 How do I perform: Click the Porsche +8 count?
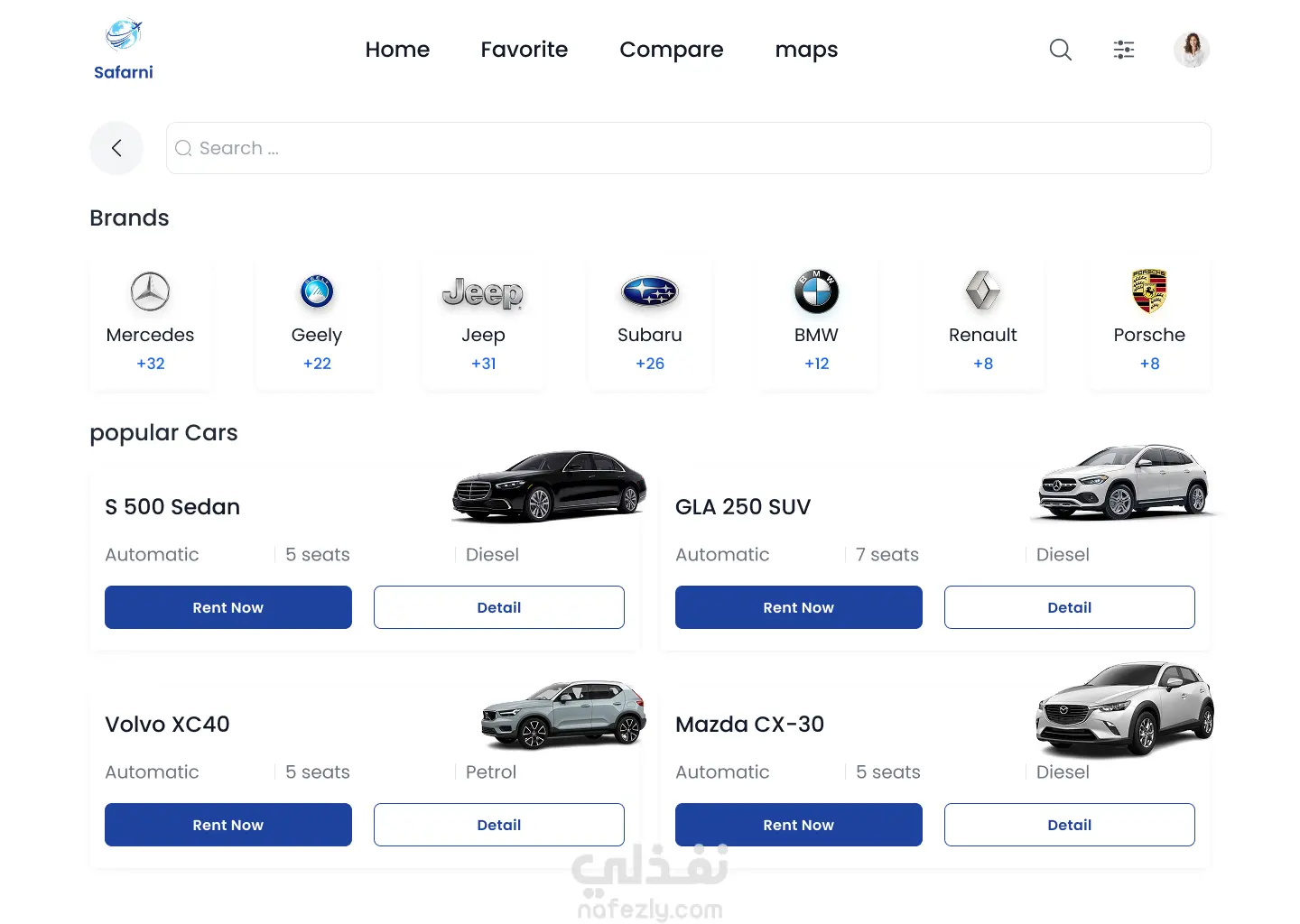tap(1150, 364)
